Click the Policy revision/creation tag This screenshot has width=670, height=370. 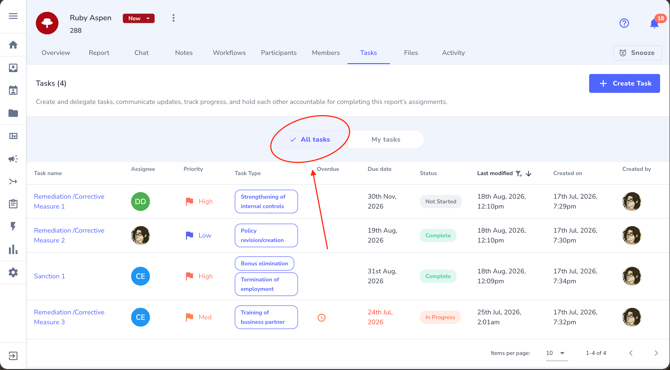pos(266,235)
